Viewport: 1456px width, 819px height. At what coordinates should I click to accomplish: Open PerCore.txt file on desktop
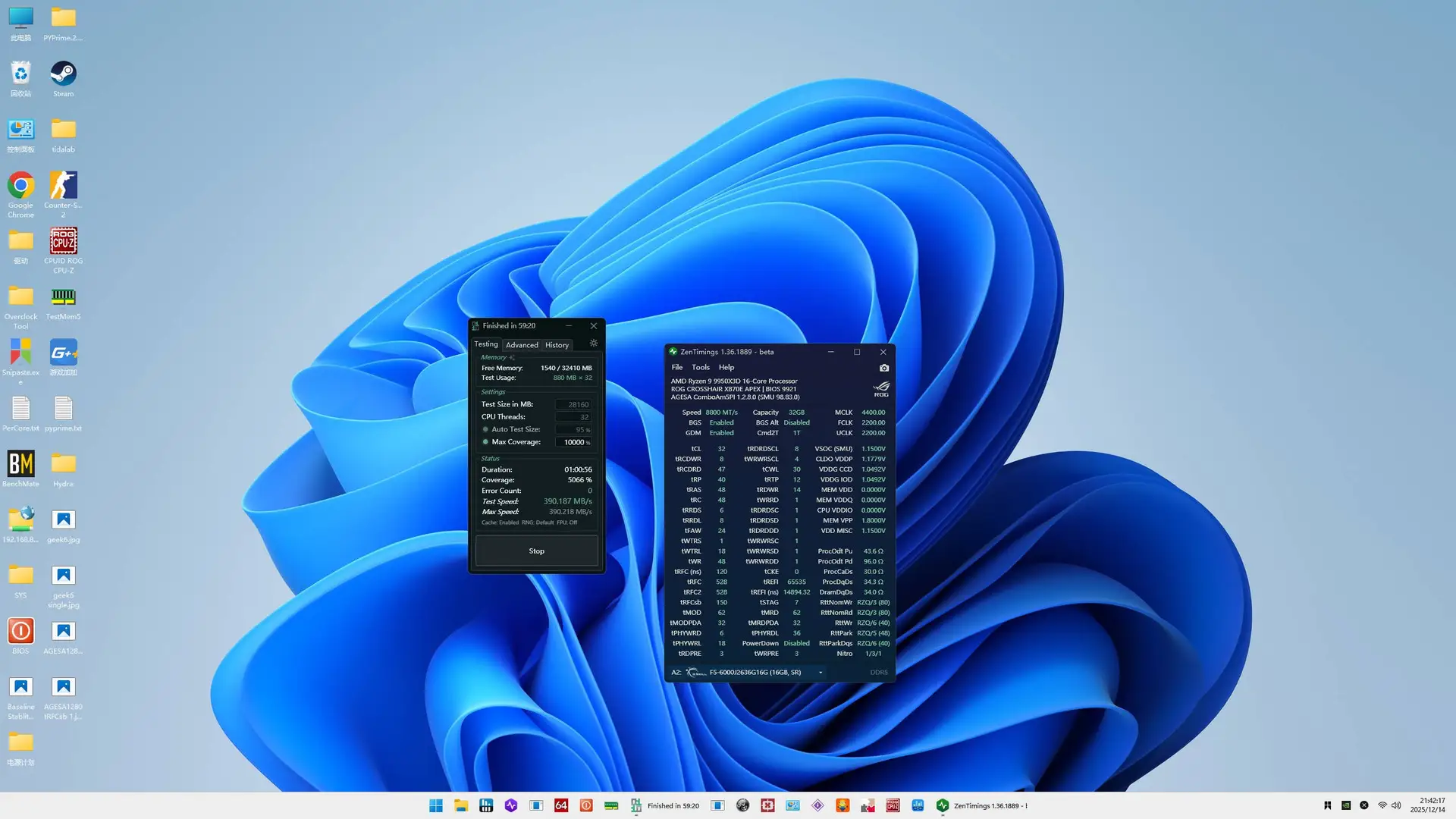20,413
